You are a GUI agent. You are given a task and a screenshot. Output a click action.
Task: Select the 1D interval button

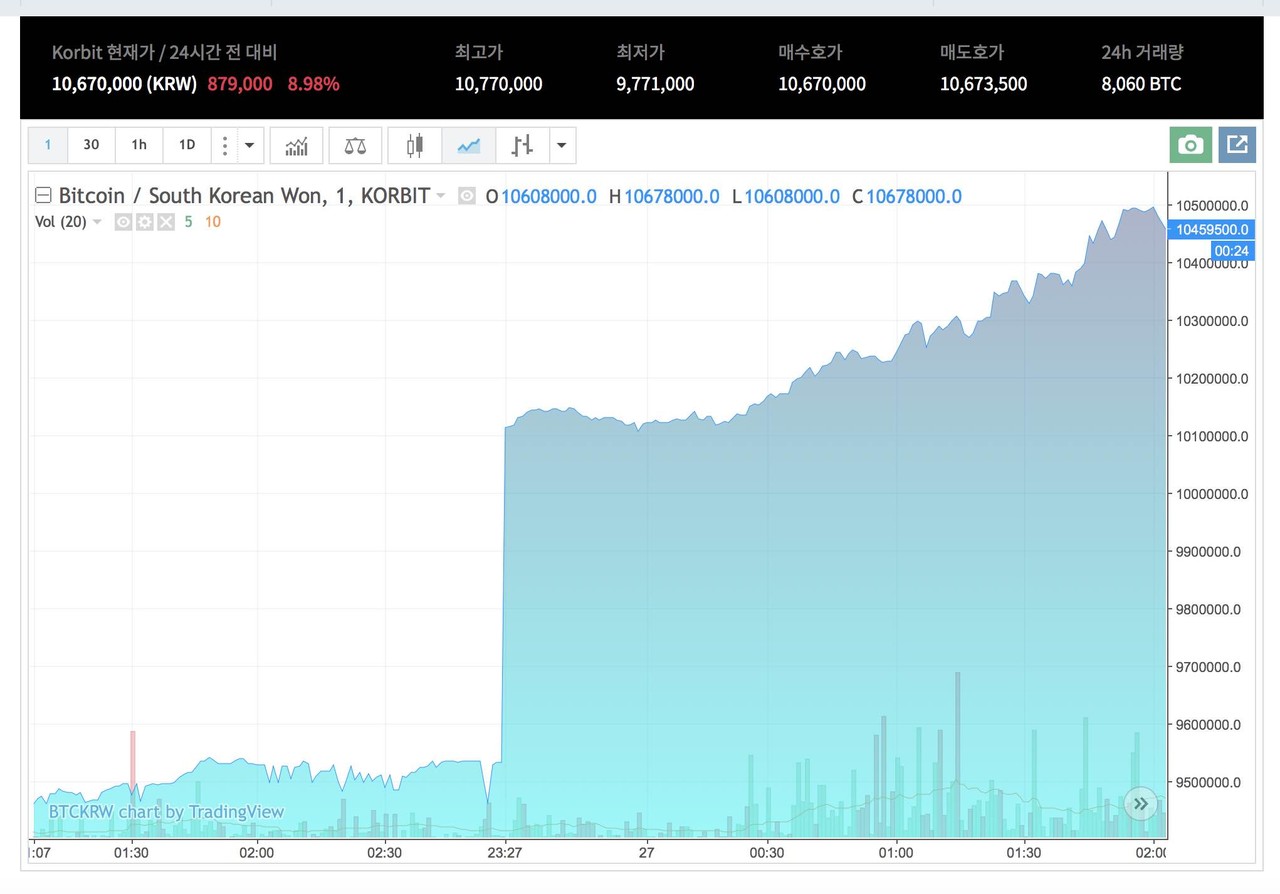coord(187,145)
